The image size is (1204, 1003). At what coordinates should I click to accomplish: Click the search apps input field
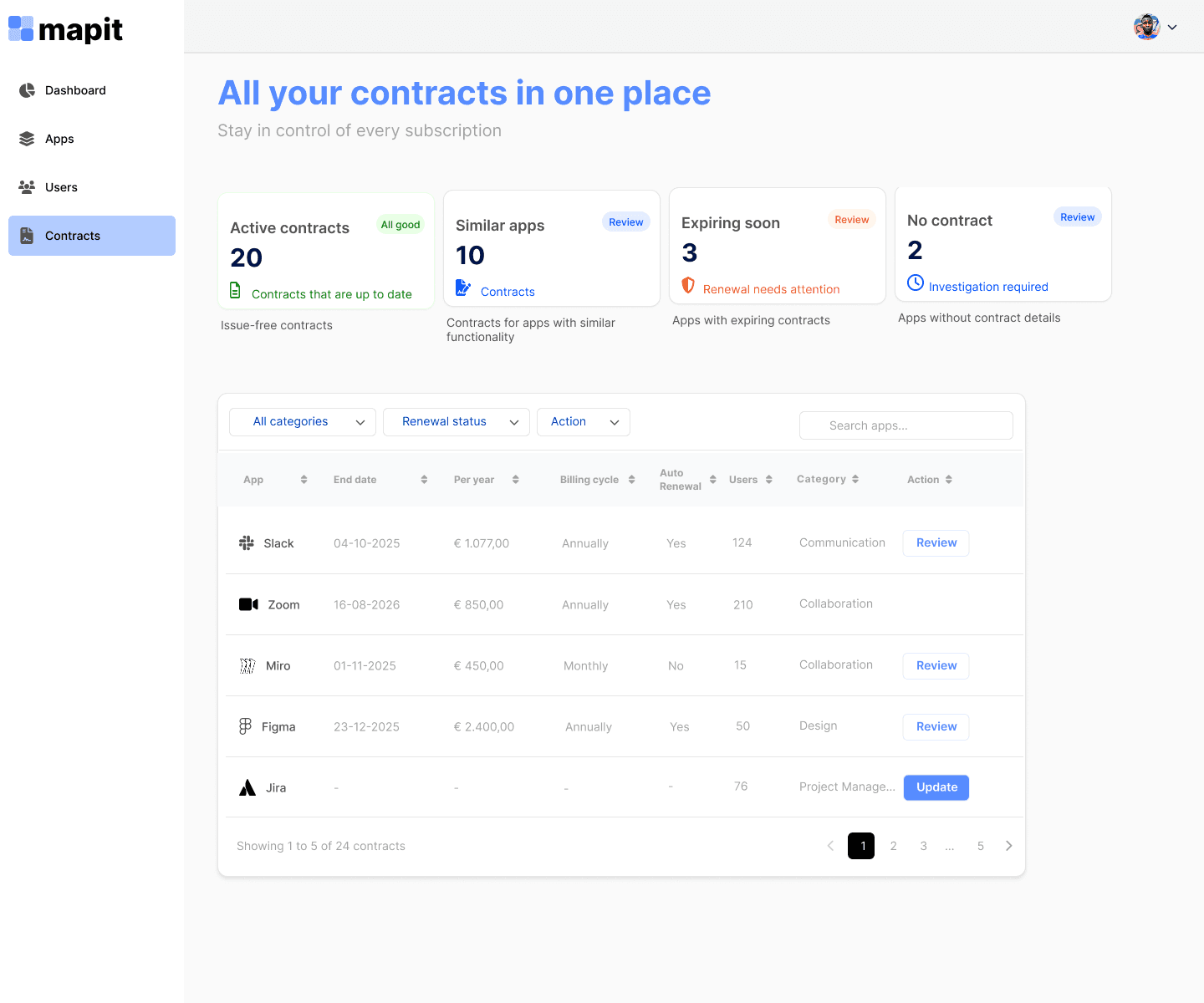pos(906,425)
